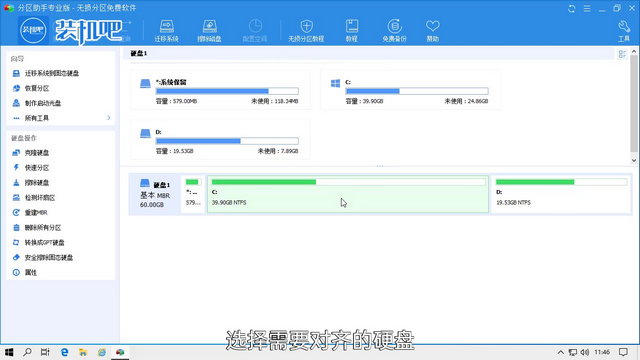Screen dimensions: 640x360
Task: Click the refresh icon in title bar
Action: (571, 8)
